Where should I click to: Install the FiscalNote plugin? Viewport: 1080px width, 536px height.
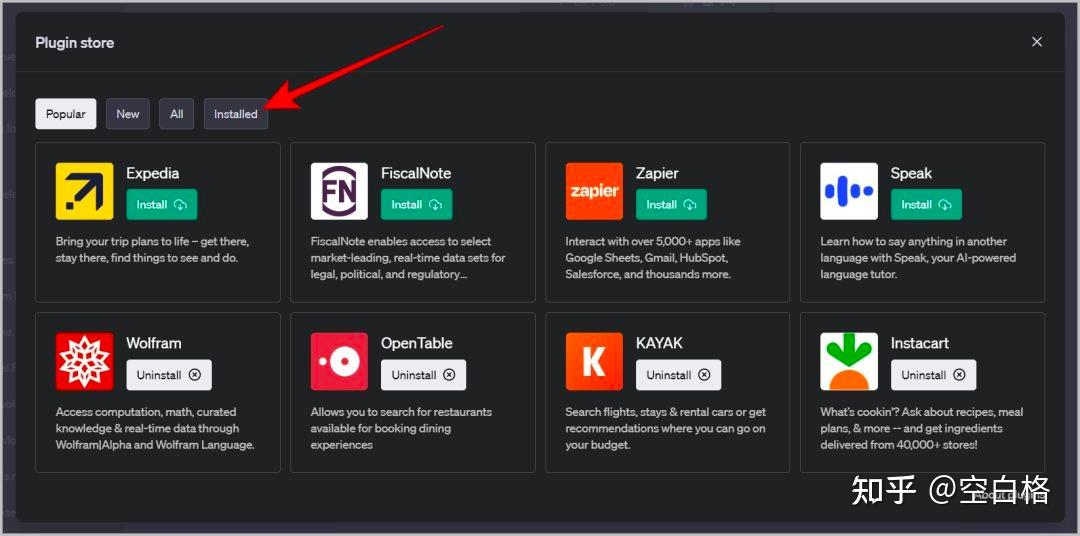click(x=417, y=205)
